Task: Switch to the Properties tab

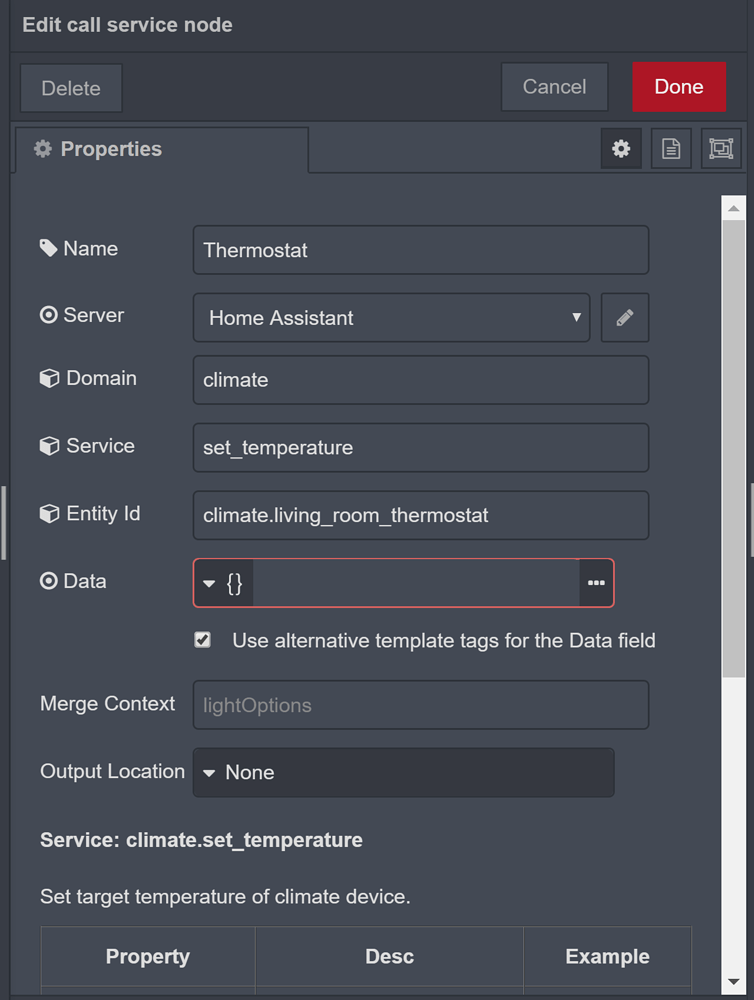Action: pyautogui.click(x=162, y=149)
